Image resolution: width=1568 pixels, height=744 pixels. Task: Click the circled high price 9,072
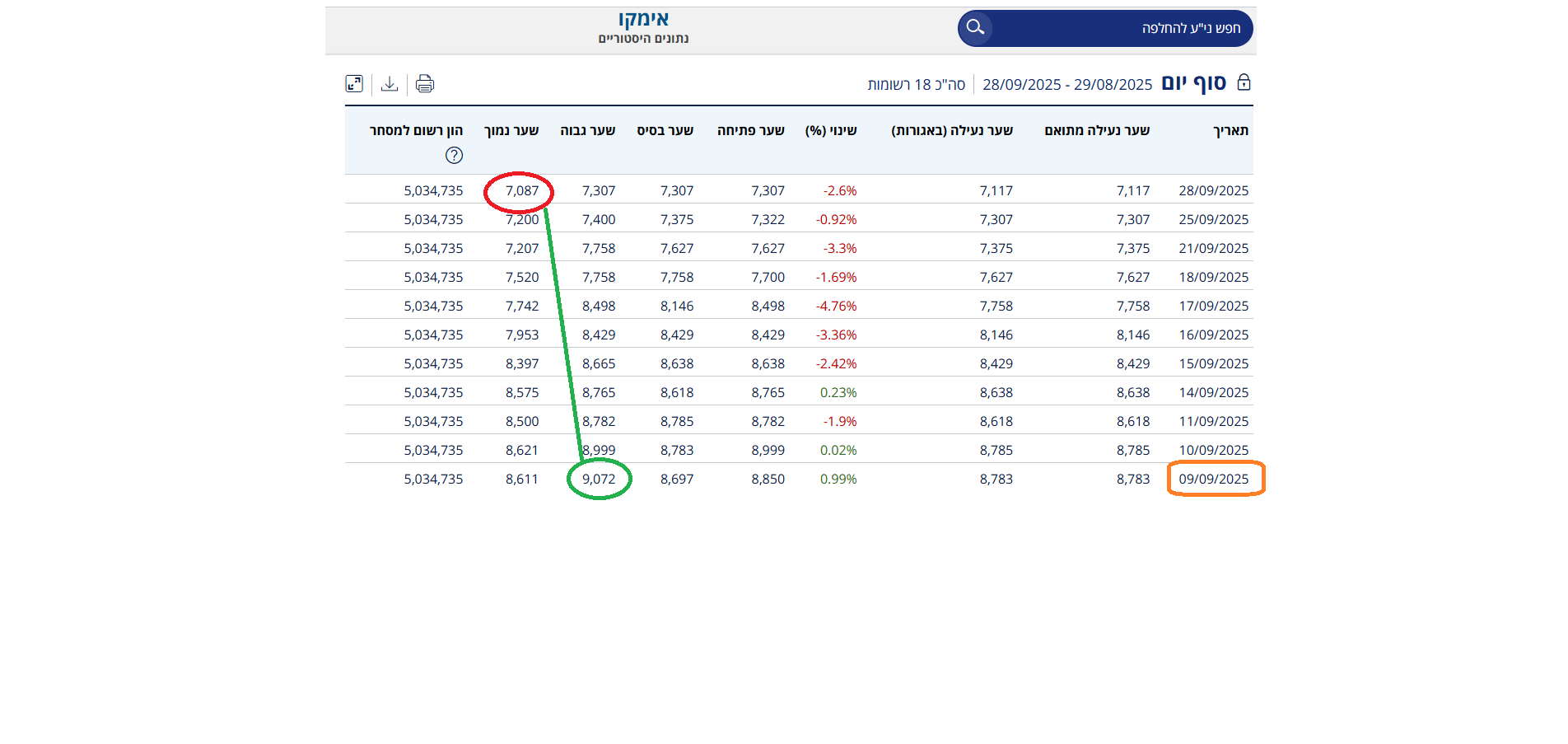click(599, 479)
